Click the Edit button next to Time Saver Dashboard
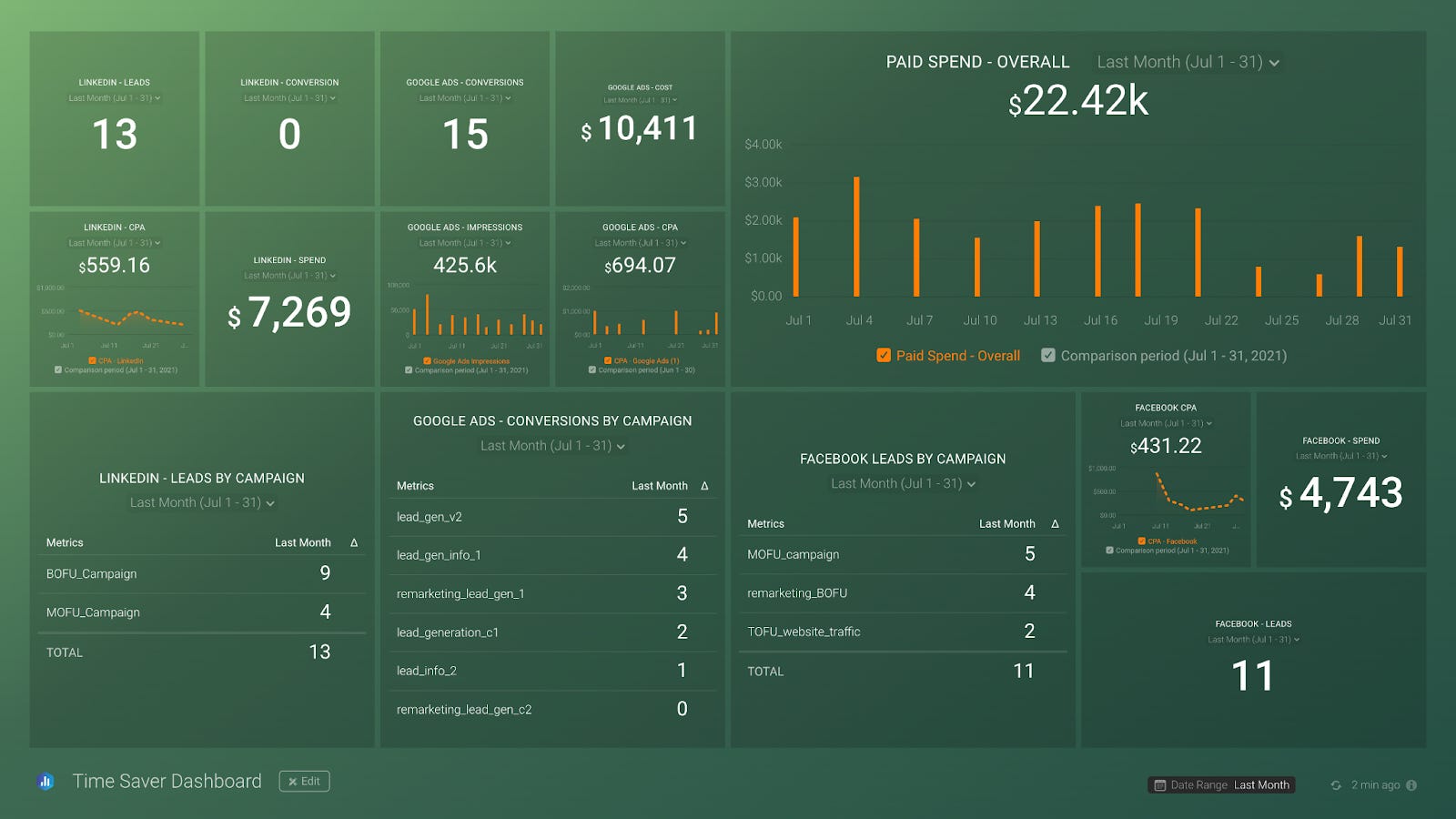 click(x=304, y=781)
